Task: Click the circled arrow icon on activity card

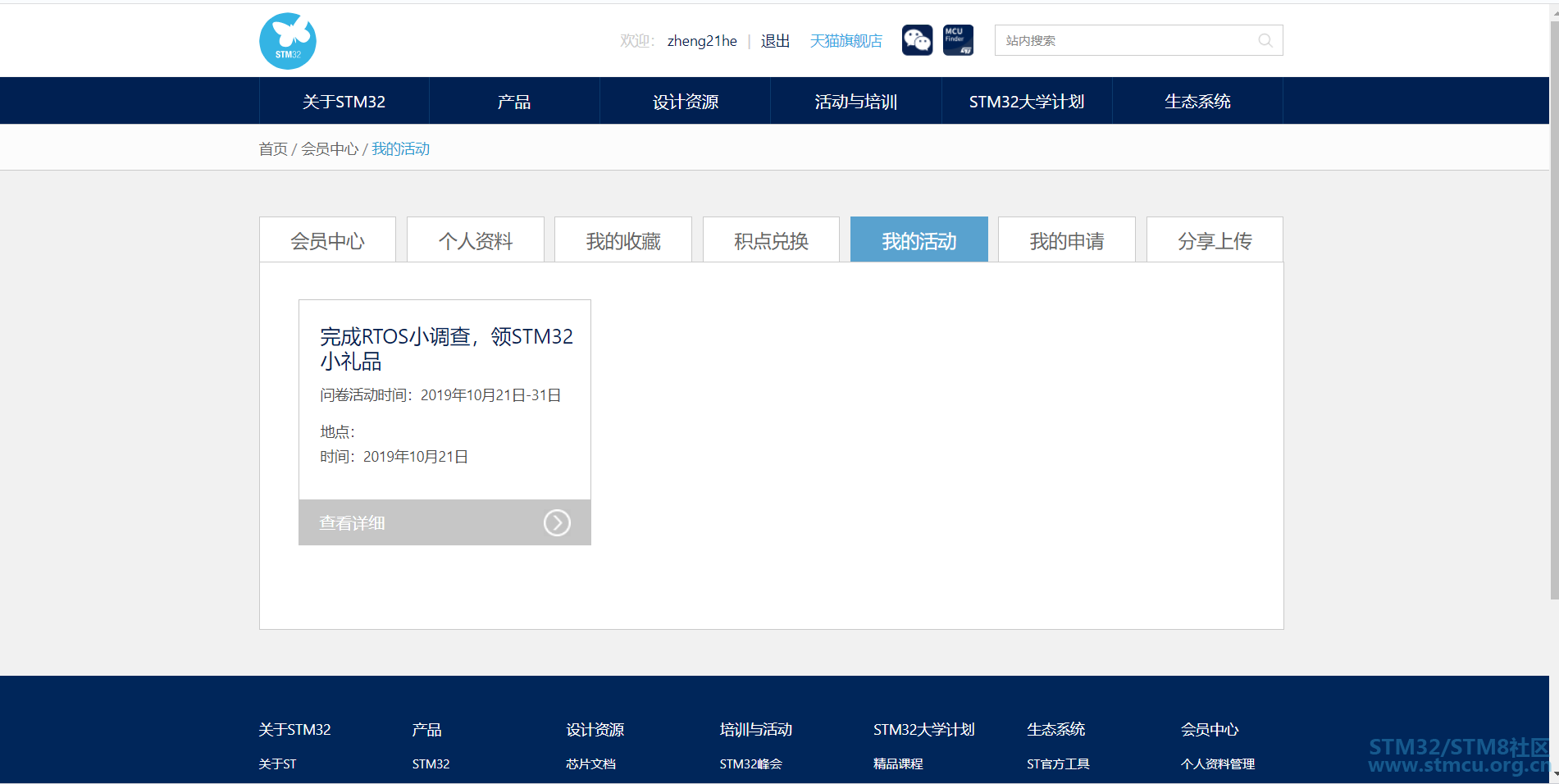Action: coord(557,522)
